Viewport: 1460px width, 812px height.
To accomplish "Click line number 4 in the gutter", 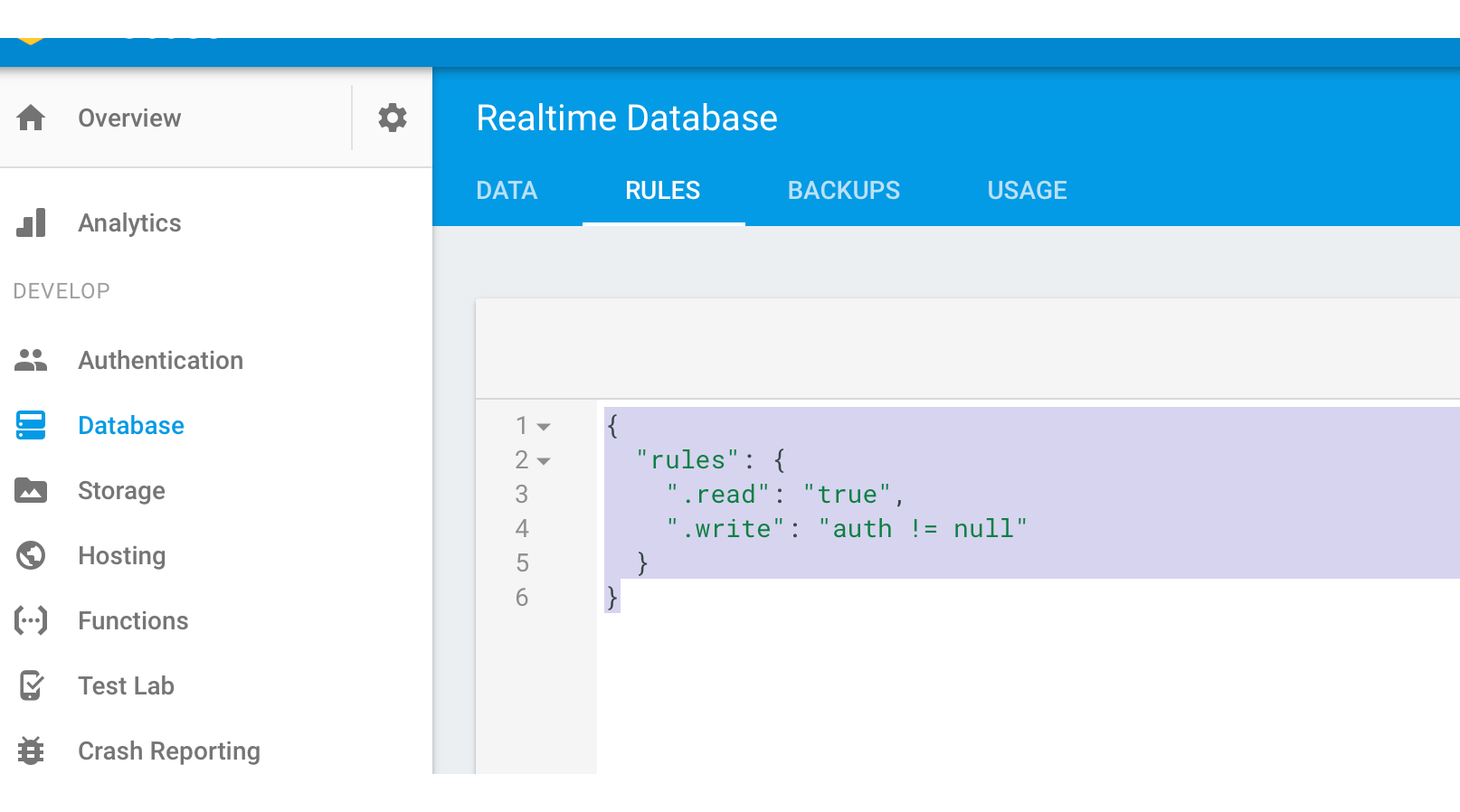I will point(522,529).
